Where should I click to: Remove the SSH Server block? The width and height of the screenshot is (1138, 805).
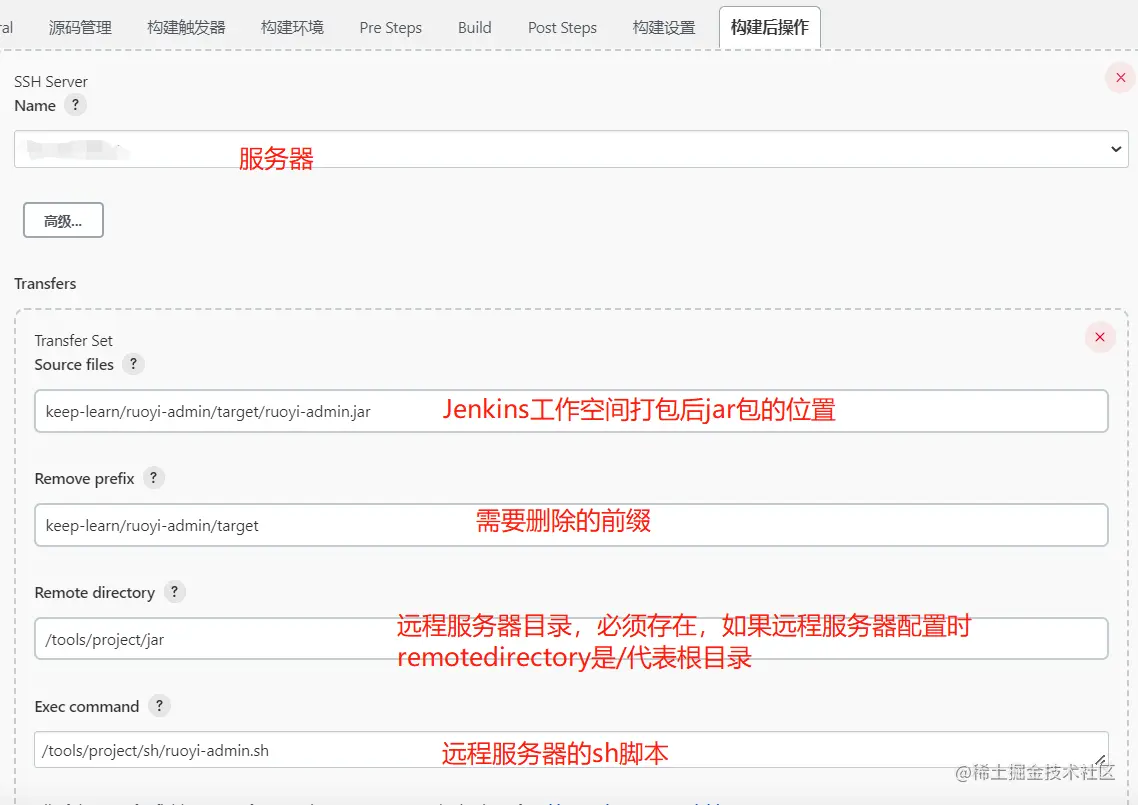[x=1121, y=78]
